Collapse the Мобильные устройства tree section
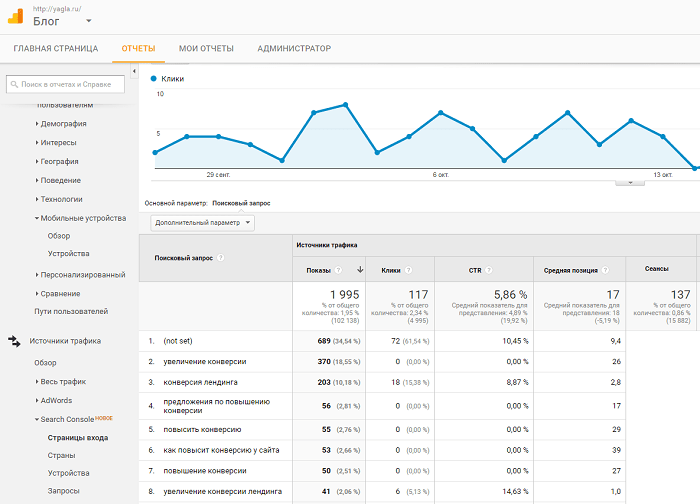This screenshot has width=700, height=504. [x=81, y=218]
